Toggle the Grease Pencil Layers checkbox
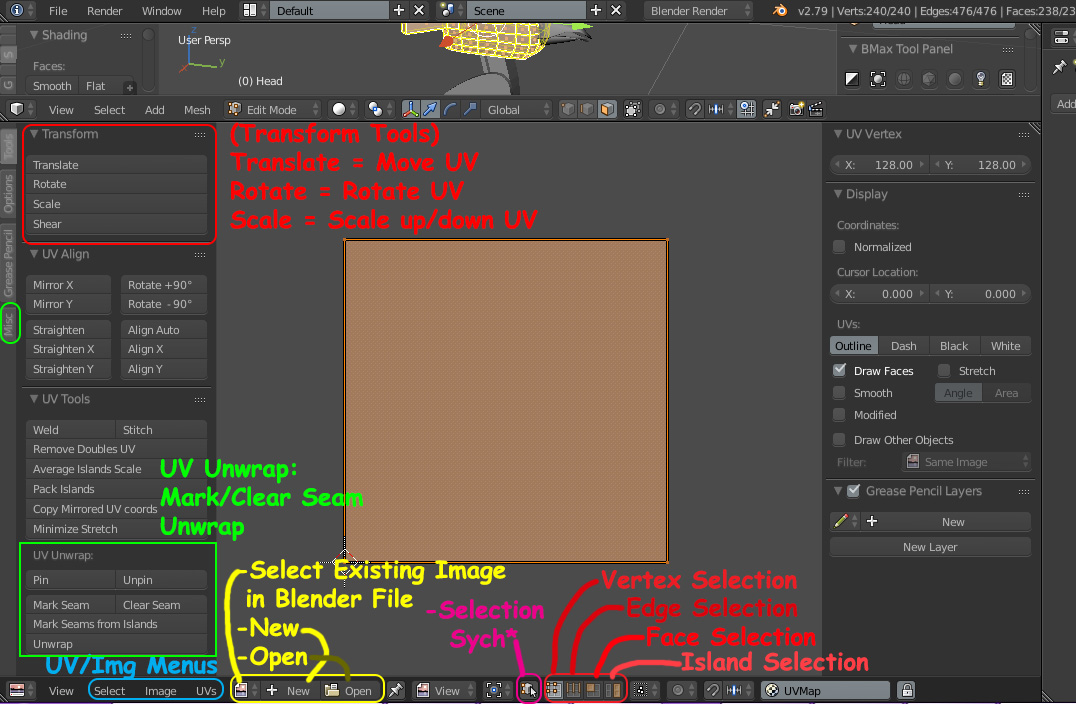 click(x=853, y=491)
